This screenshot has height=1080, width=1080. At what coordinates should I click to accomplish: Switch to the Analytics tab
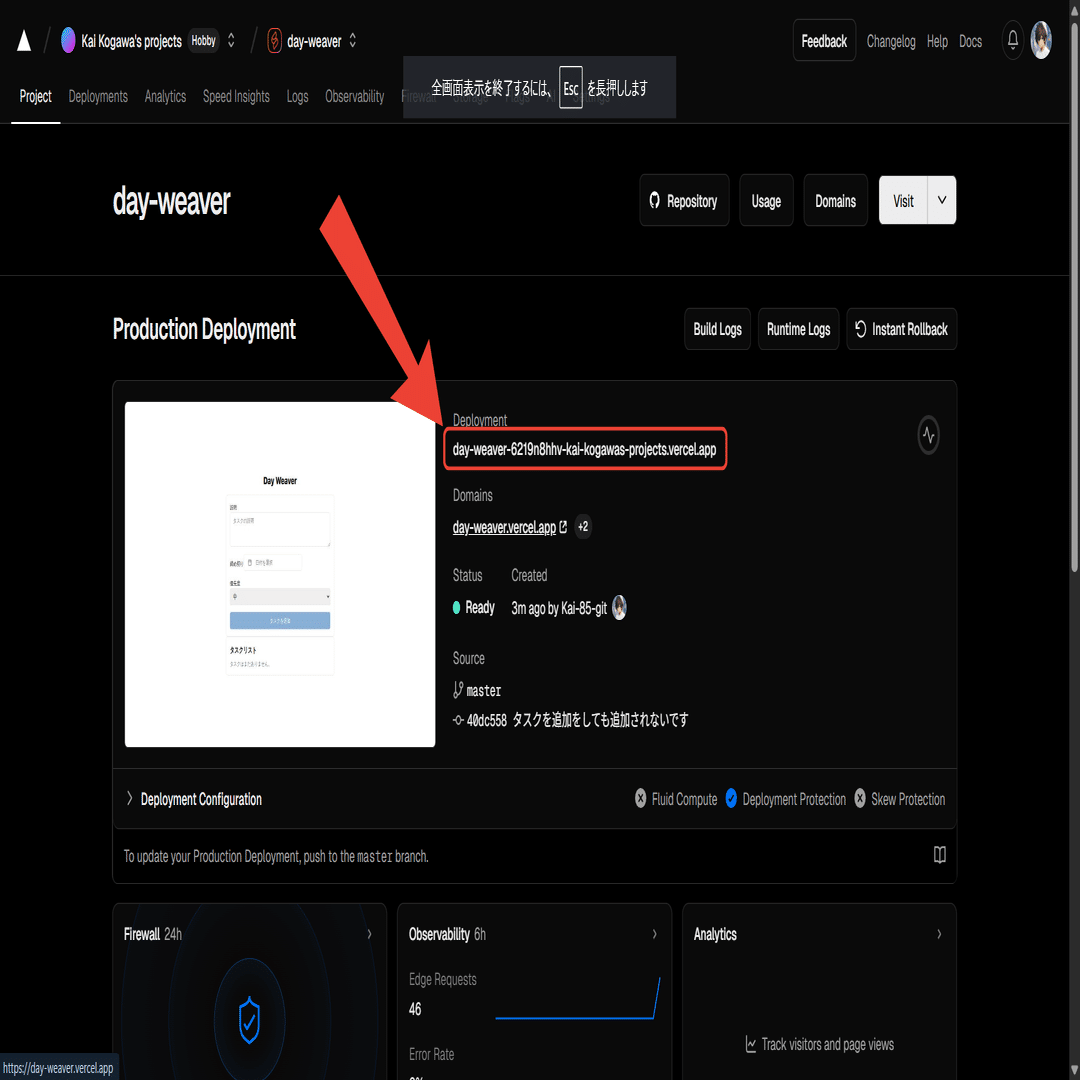[x=165, y=96]
